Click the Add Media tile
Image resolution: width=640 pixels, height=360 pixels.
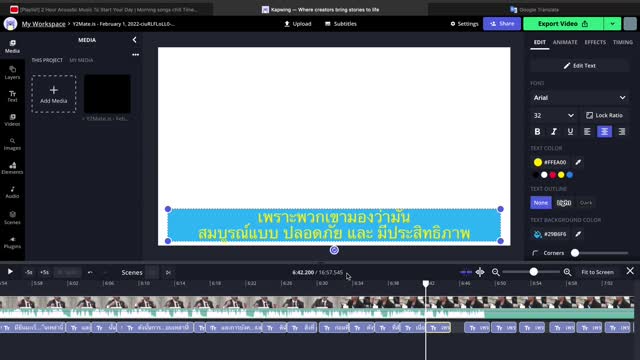pos(53,94)
